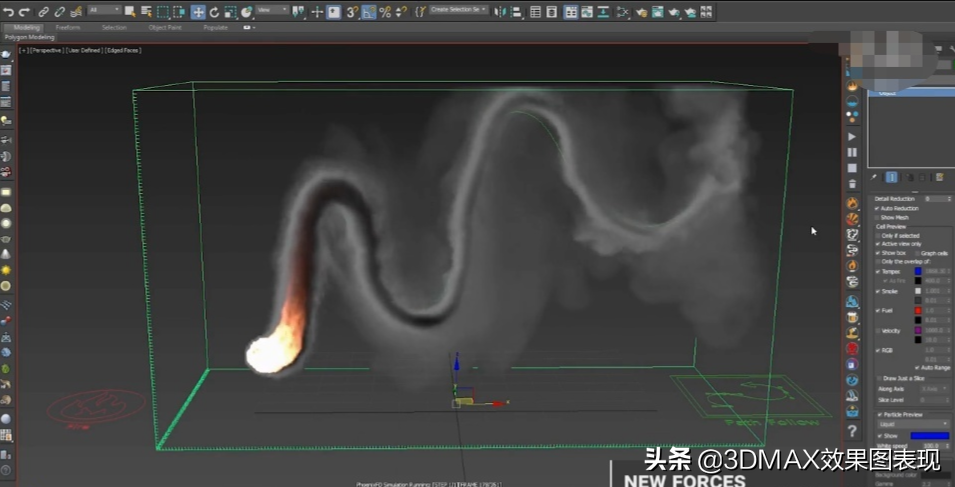Open the Material Editor icon
Image resolution: width=955 pixels, height=487 pixels.
(x=622, y=12)
